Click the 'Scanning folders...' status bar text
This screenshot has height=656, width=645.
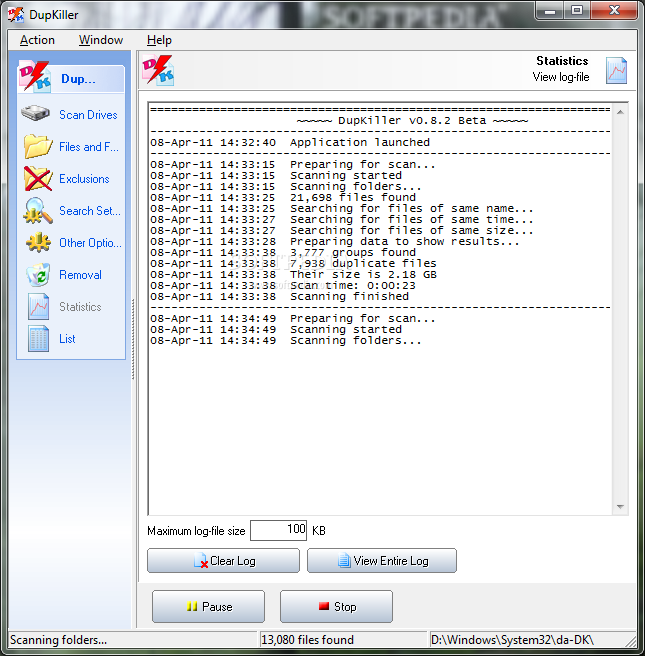[59, 640]
